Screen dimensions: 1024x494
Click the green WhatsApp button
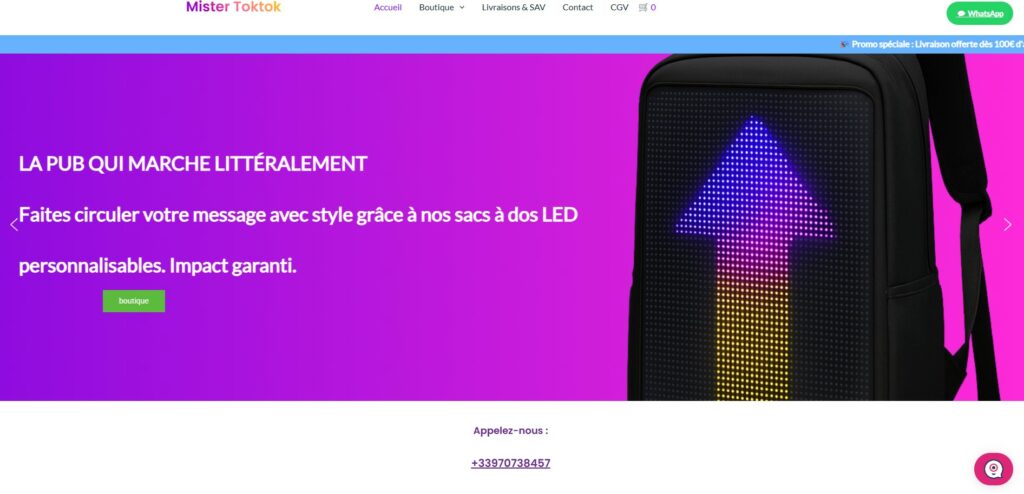(x=980, y=14)
